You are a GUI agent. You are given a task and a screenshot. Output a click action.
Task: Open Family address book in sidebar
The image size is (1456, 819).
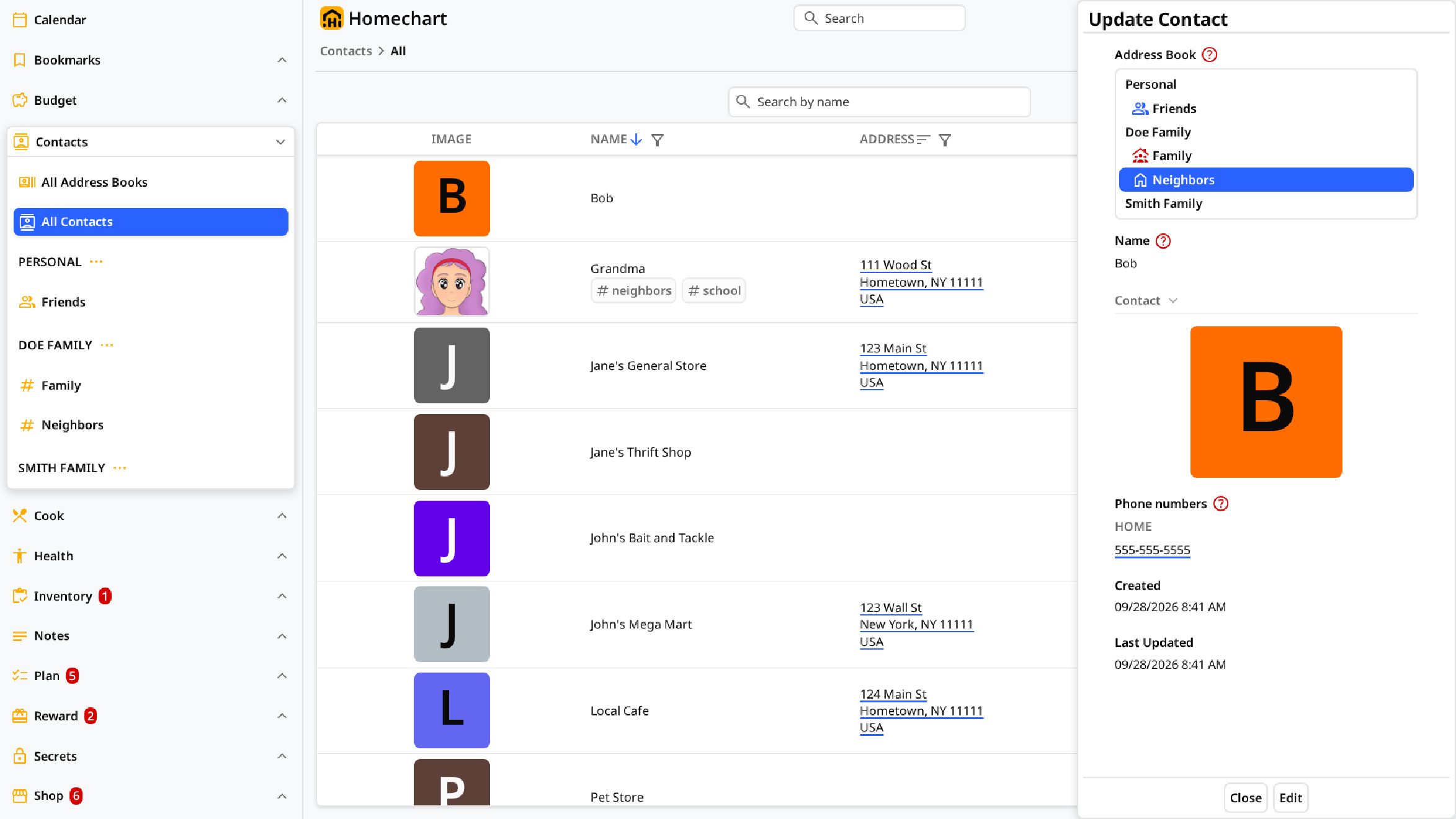[151, 385]
